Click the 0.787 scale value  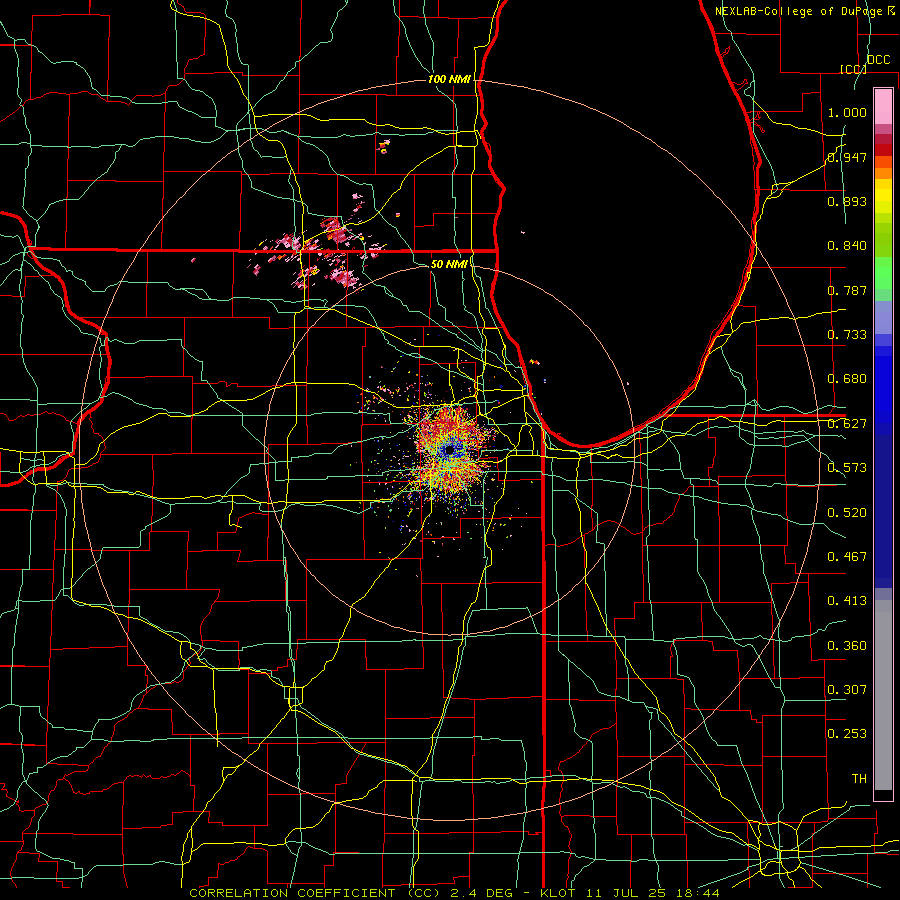click(x=847, y=290)
